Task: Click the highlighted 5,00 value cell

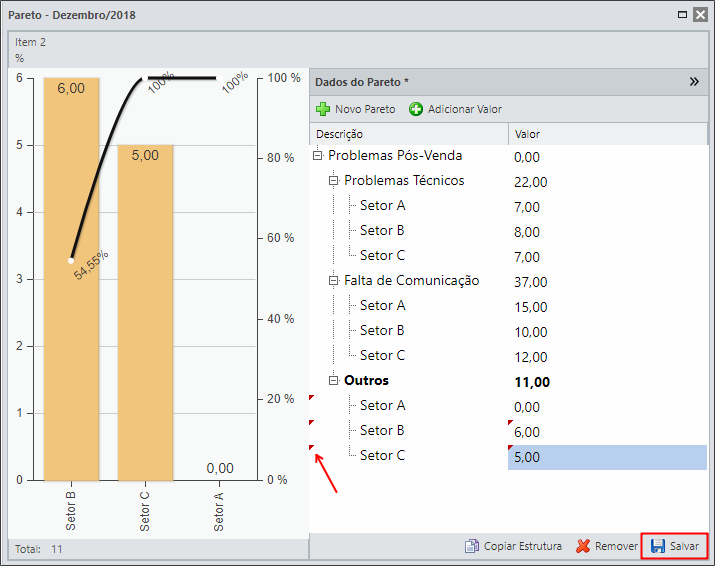Action: [607, 457]
